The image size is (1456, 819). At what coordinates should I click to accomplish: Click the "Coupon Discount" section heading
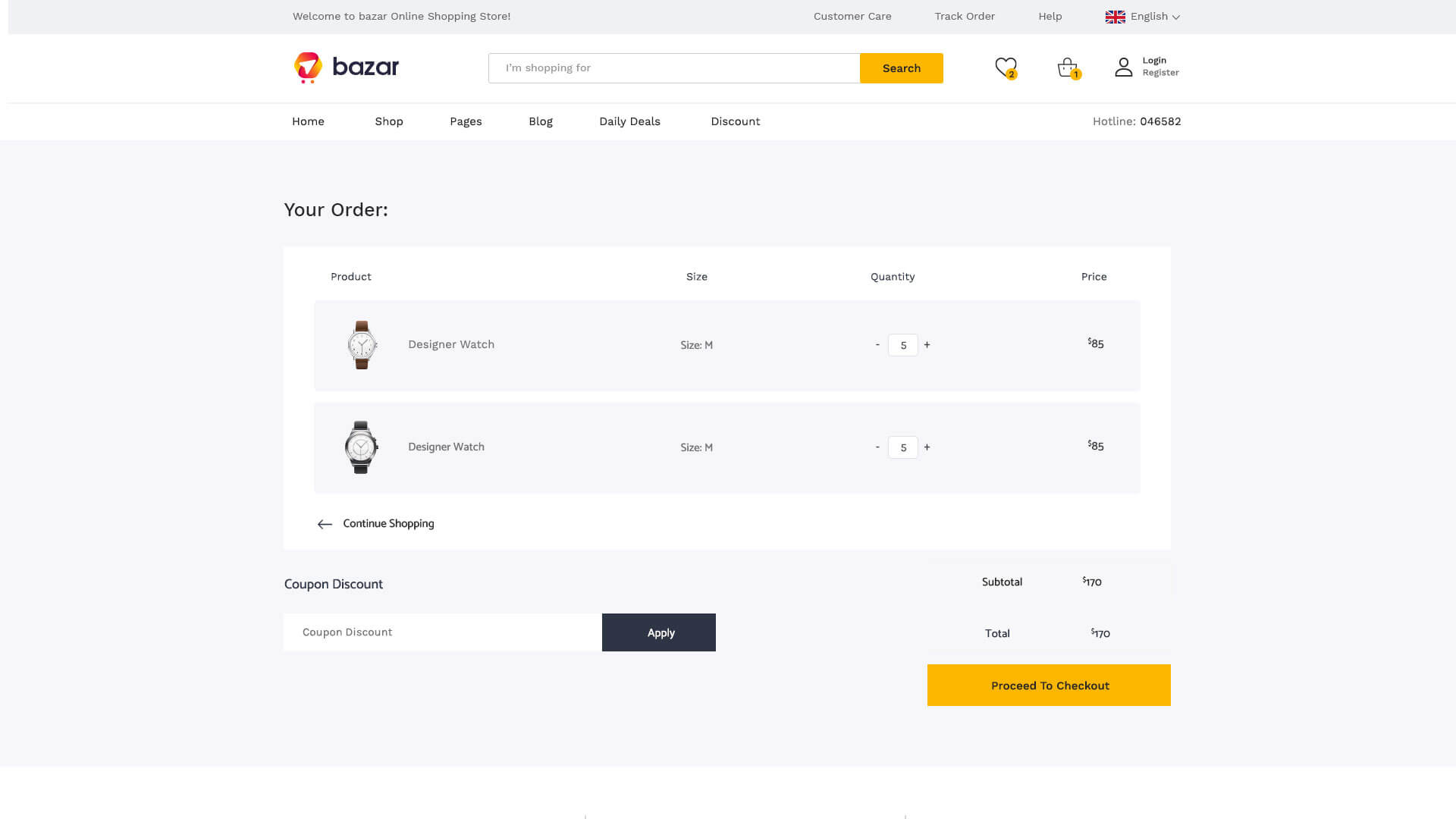pyautogui.click(x=334, y=584)
